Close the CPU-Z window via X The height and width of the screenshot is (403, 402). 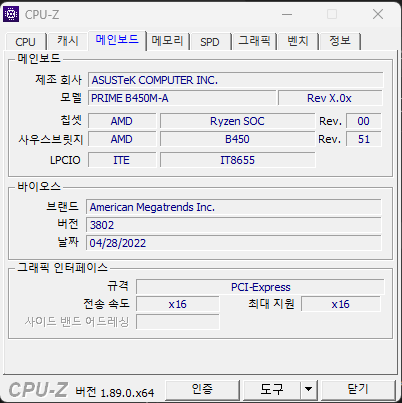(378, 14)
